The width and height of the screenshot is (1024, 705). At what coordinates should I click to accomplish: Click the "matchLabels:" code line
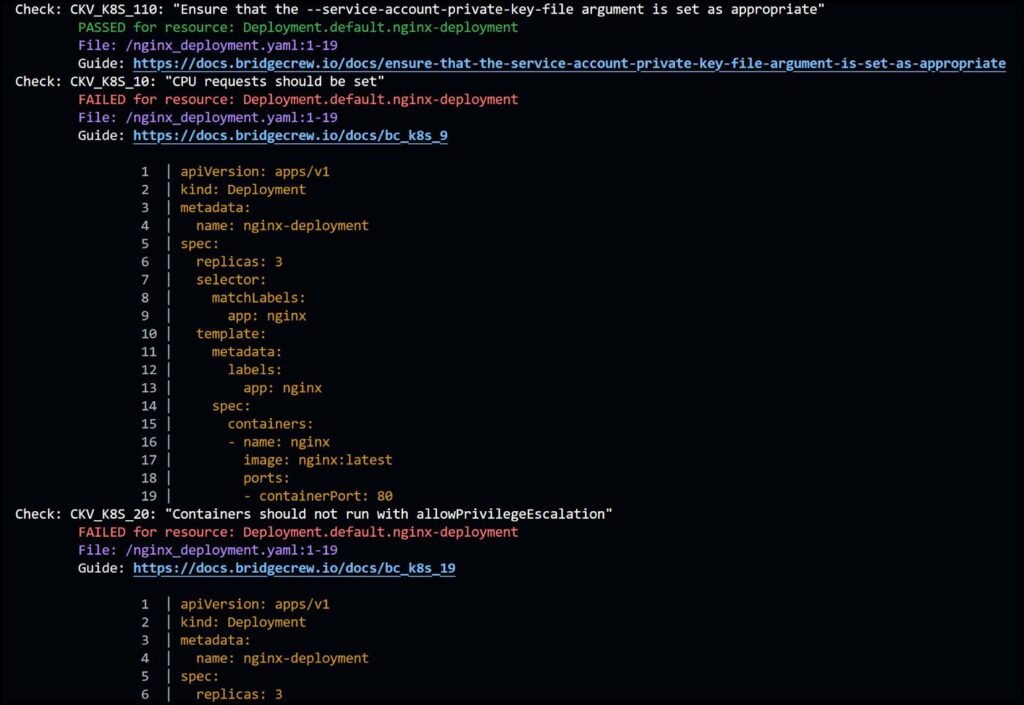[258, 297]
